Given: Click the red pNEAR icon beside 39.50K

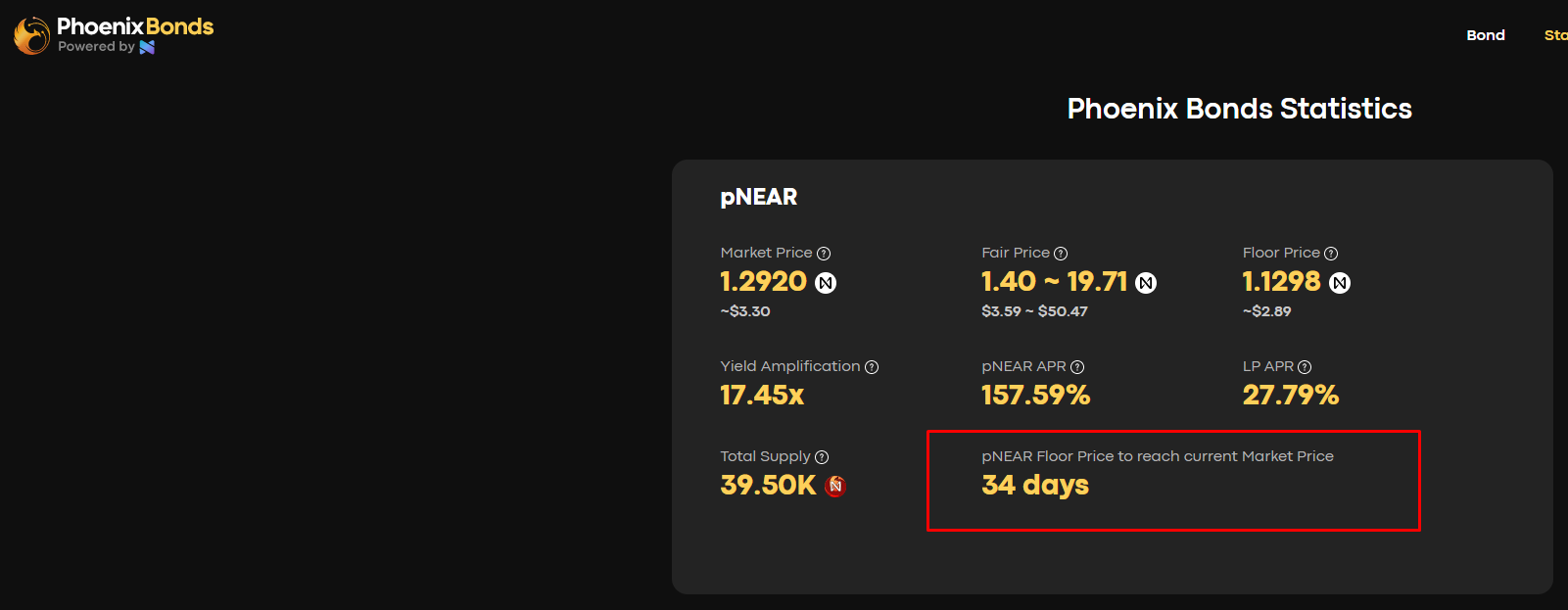Looking at the screenshot, I should 835,486.
